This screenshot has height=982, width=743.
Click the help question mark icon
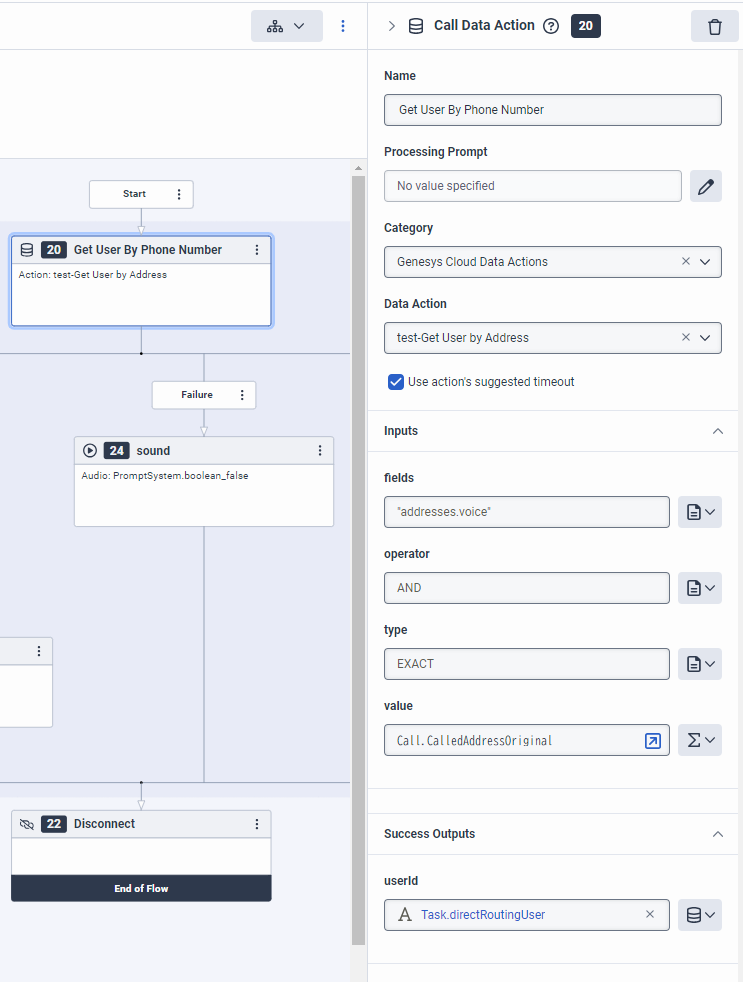pos(550,26)
